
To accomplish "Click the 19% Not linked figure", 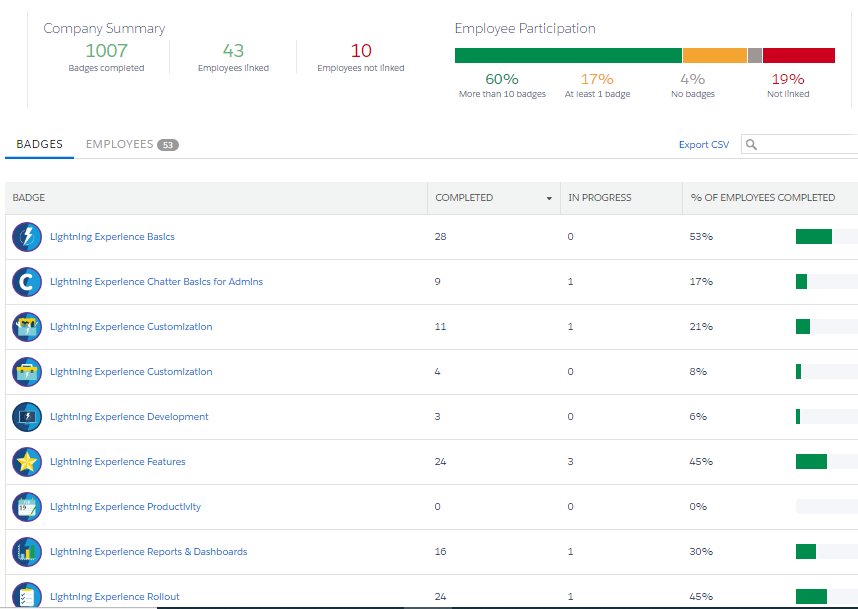I will pyautogui.click(x=788, y=79).
